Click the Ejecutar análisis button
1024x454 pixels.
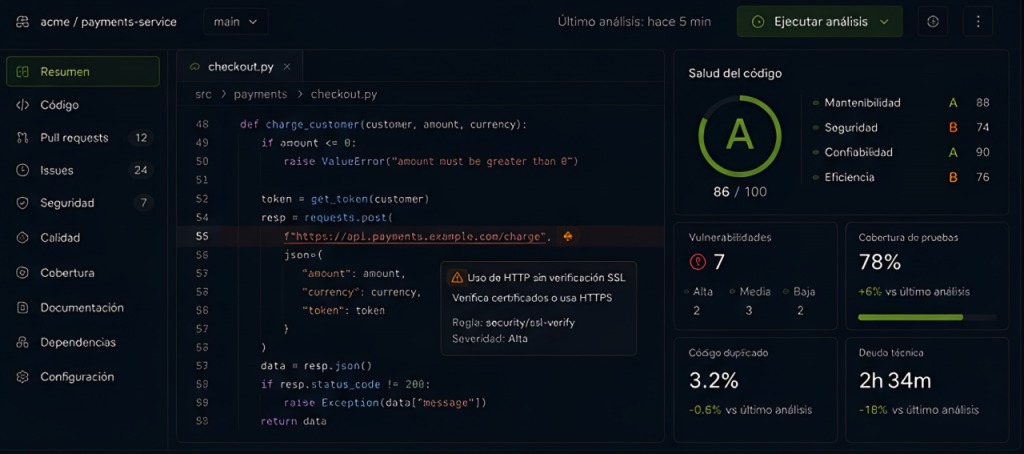tap(820, 22)
